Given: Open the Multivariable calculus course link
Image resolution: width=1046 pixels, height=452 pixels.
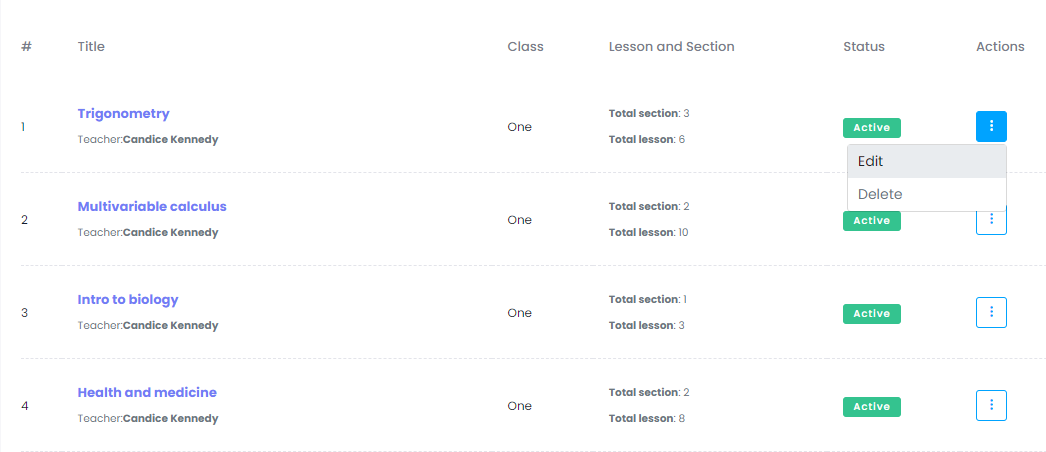Looking at the screenshot, I should pos(152,206).
